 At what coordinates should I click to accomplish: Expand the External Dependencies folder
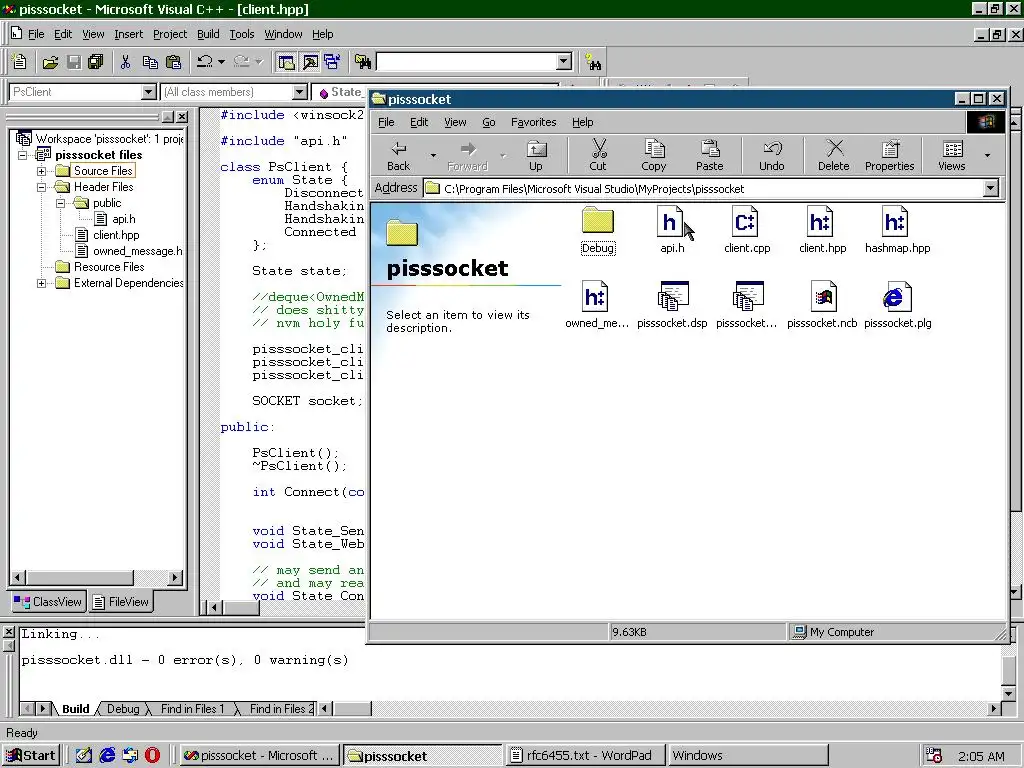tap(41, 283)
